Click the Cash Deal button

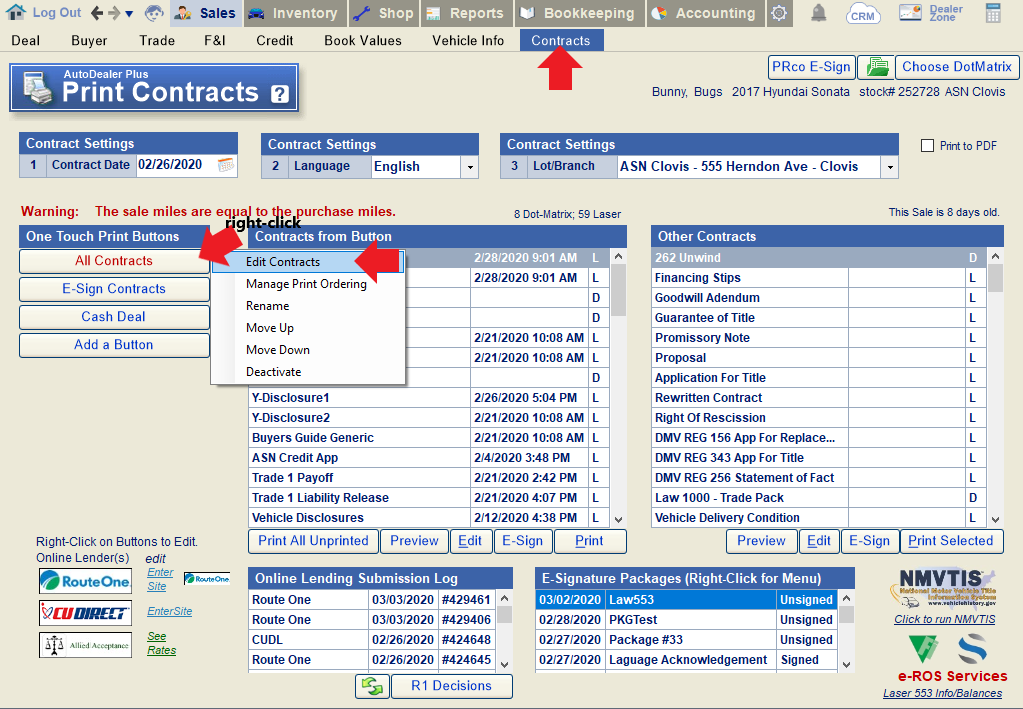click(114, 317)
